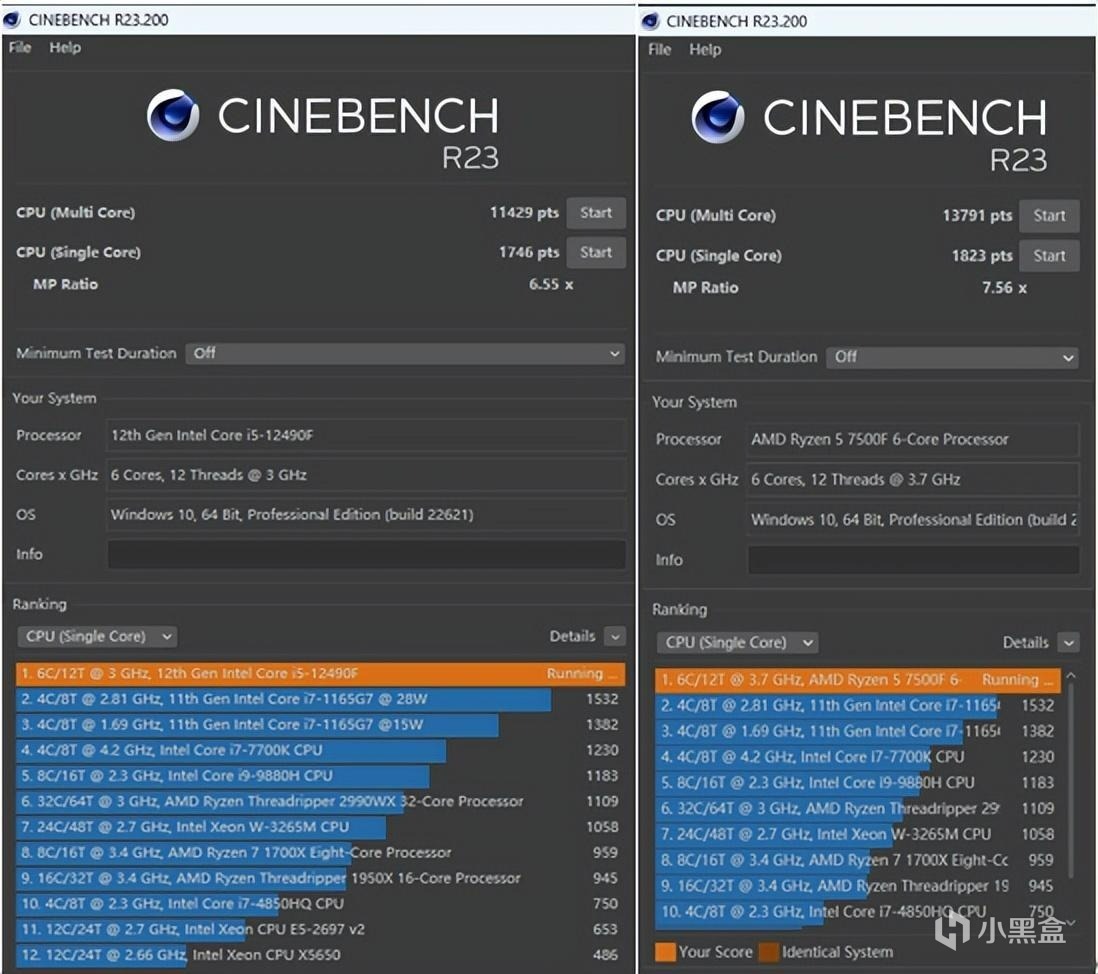Open CPU (Single Core) ranking dropdown, left window
The width and height of the screenshot is (1098, 974).
(x=97, y=636)
